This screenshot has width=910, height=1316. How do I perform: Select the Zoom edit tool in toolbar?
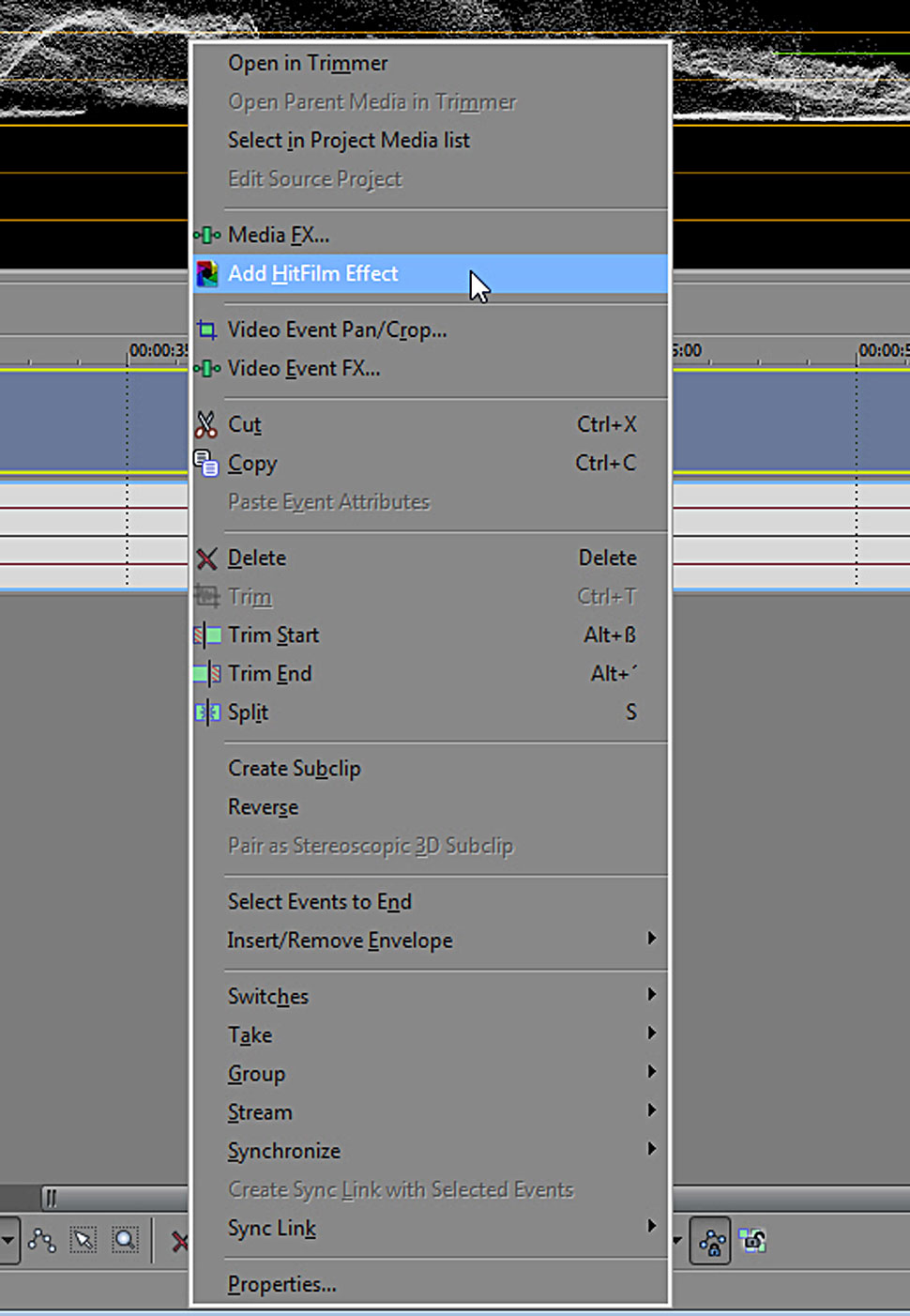pos(125,1241)
